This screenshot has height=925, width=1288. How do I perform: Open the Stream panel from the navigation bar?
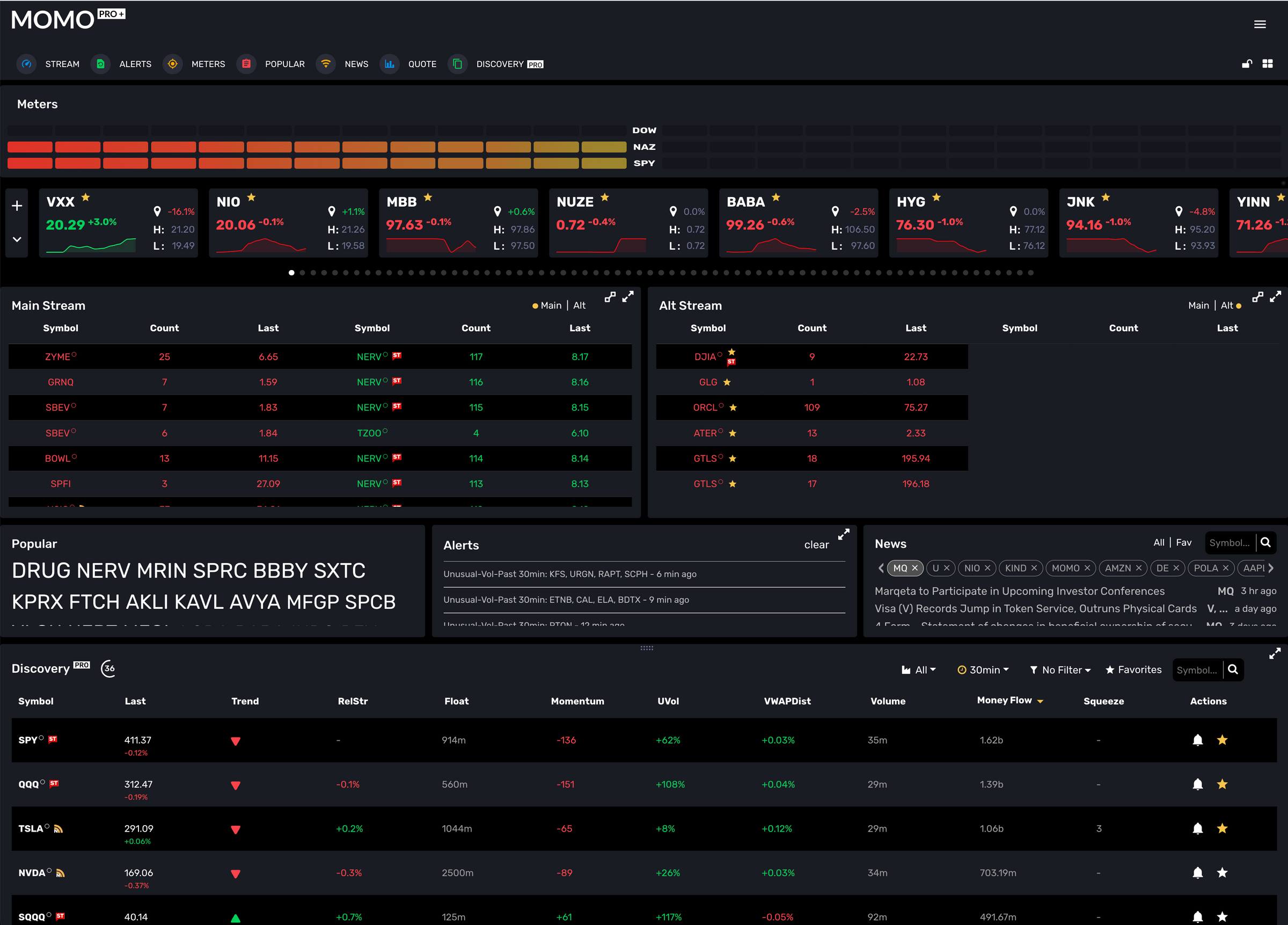point(26,64)
